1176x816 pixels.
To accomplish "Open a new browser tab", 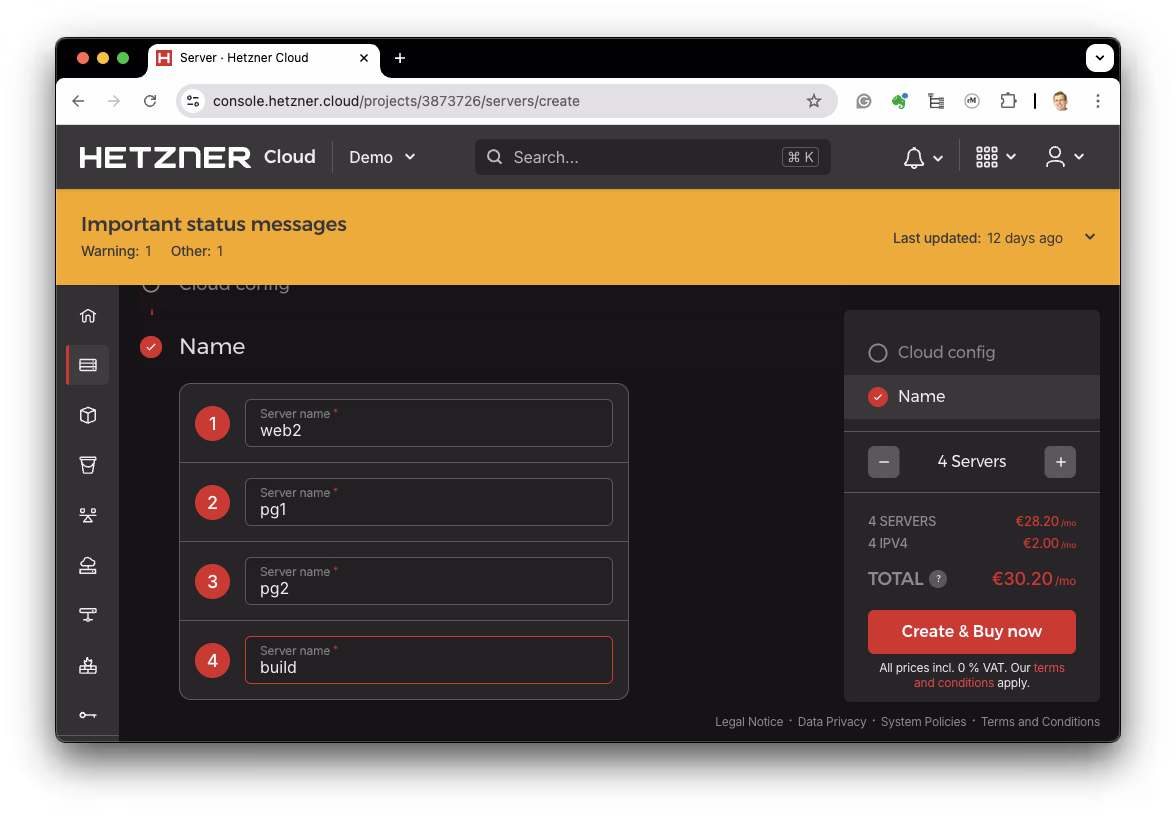I will click(400, 58).
